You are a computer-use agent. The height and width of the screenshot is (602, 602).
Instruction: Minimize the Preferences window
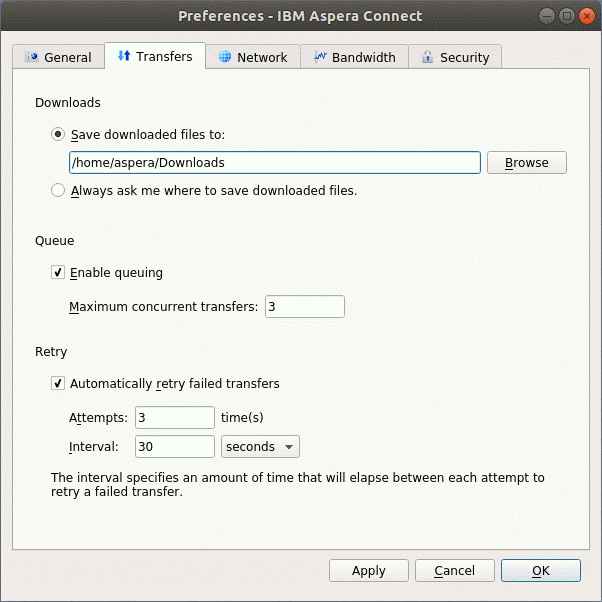coord(548,16)
